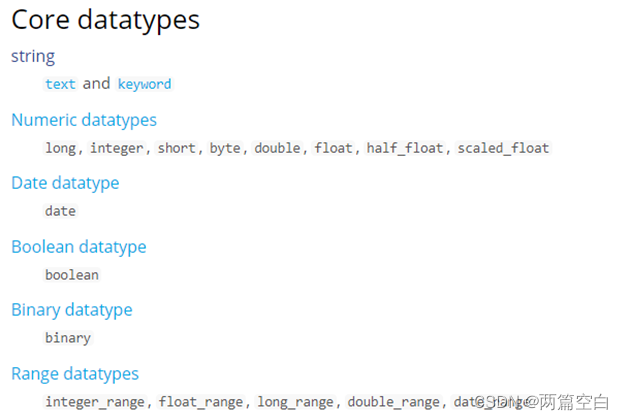Image resolution: width=623 pixels, height=420 pixels.
Task: Click the float_range code term
Action: 201,402
